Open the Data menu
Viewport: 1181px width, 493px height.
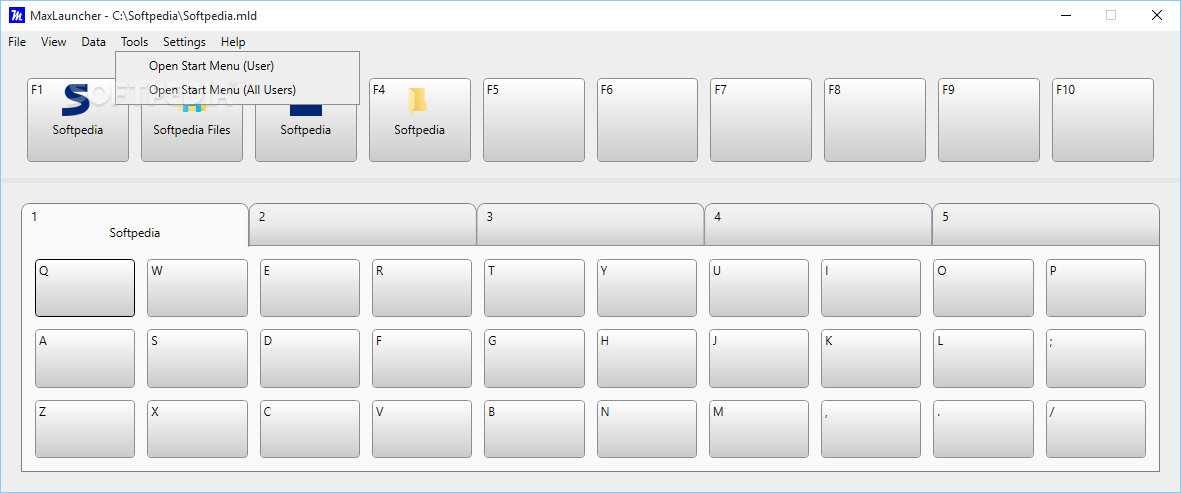click(x=93, y=42)
